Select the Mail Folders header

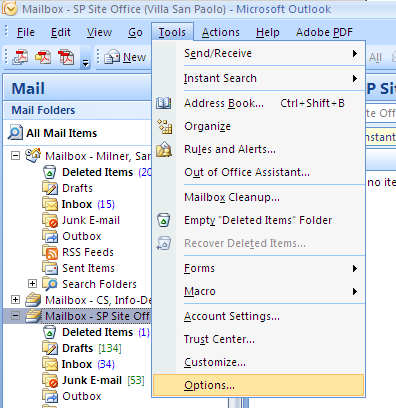pos(77,110)
